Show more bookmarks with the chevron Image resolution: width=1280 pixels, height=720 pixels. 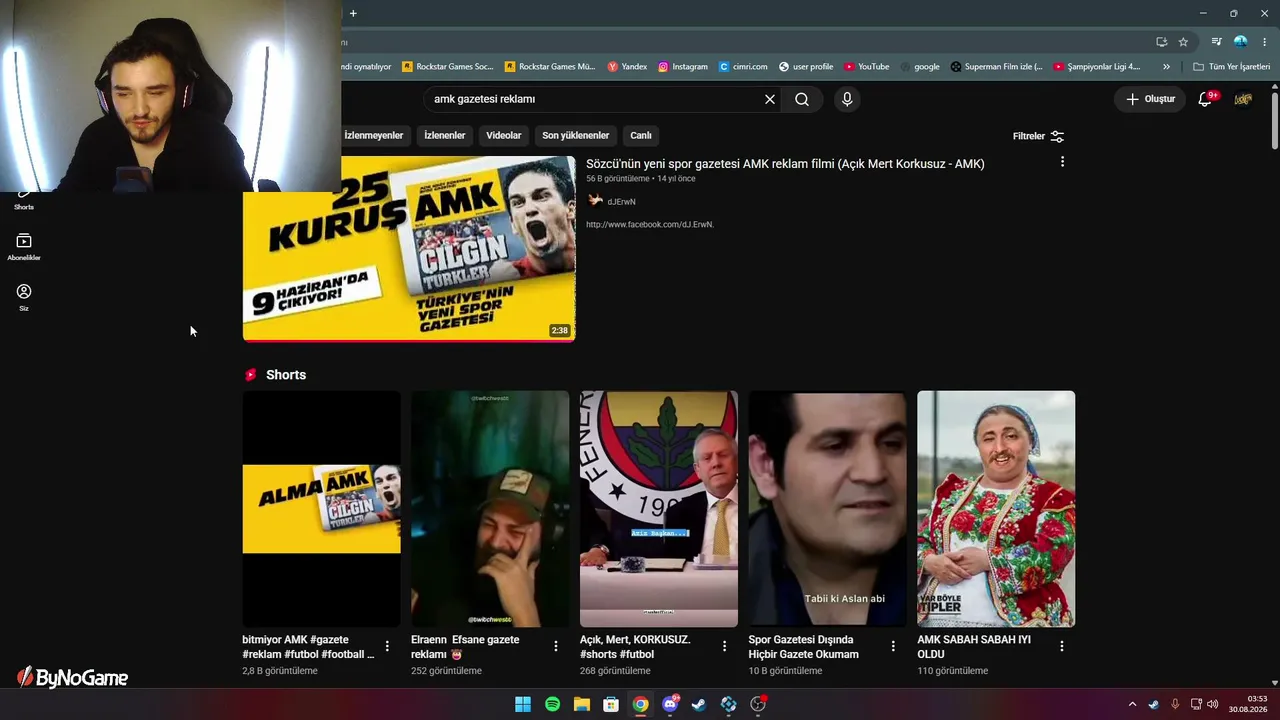(x=1166, y=67)
